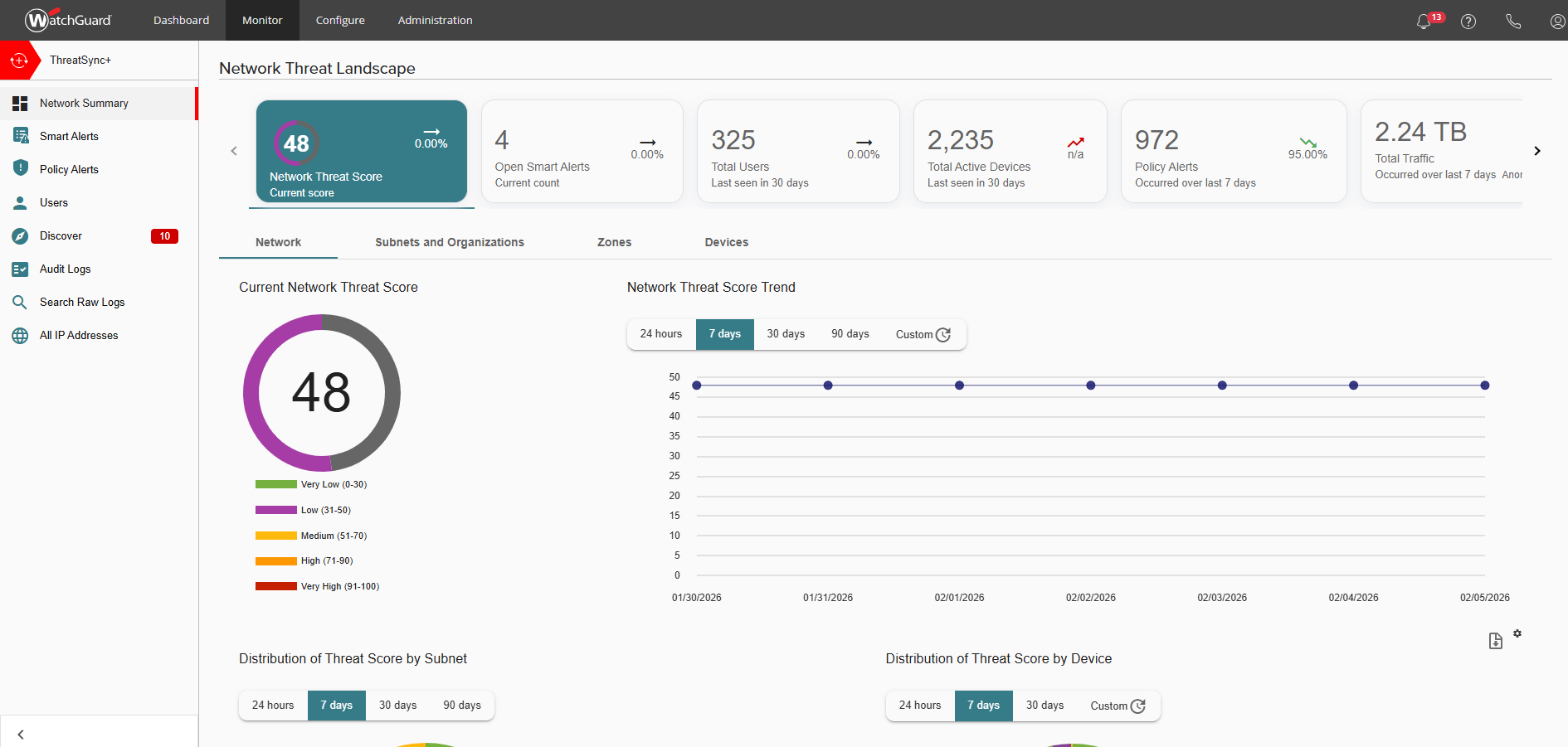Image resolution: width=1568 pixels, height=747 pixels.
Task: Open the user account icon
Action: click(x=1557, y=22)
